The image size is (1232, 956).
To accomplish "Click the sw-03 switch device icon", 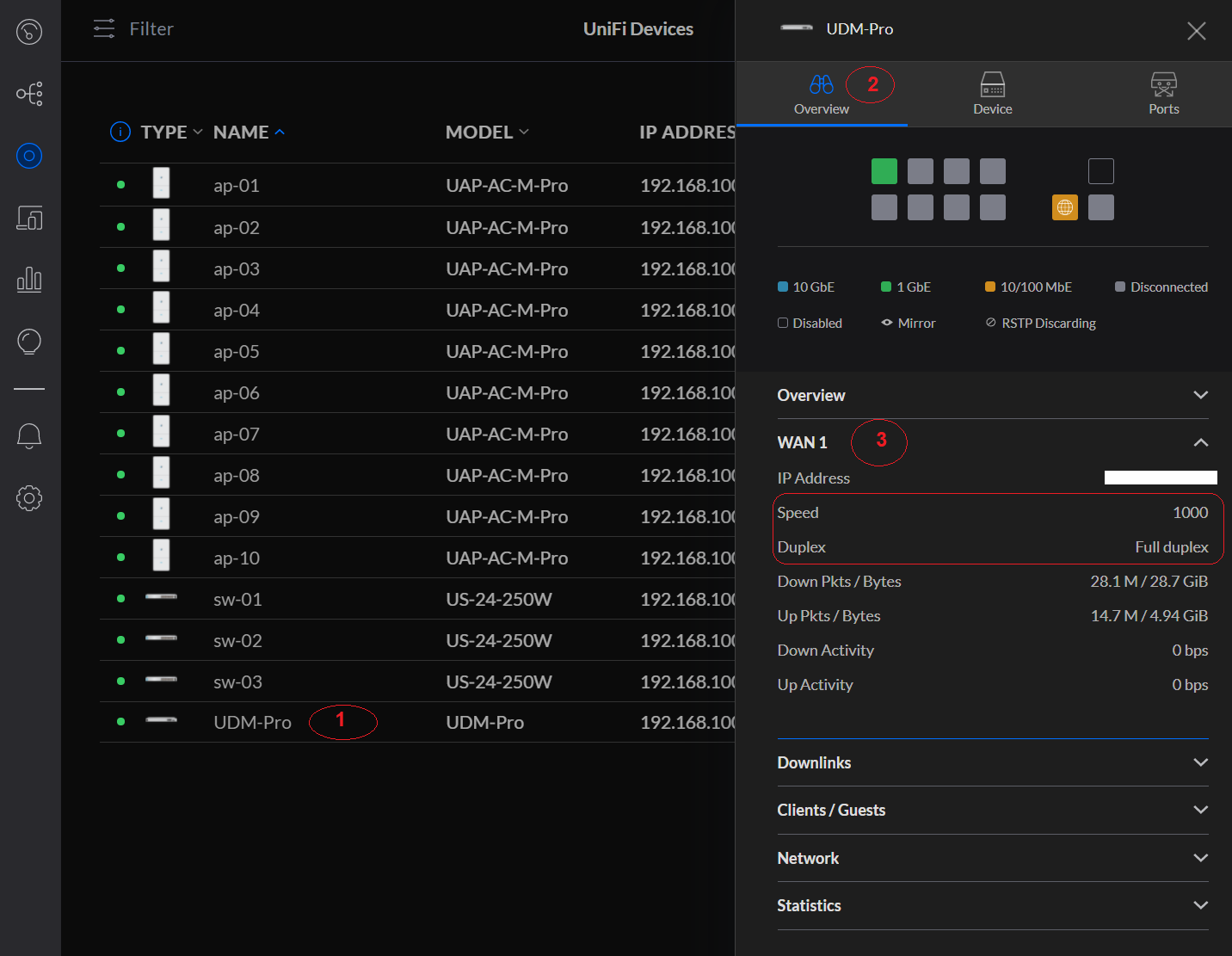I will click(x=161, y=679).
